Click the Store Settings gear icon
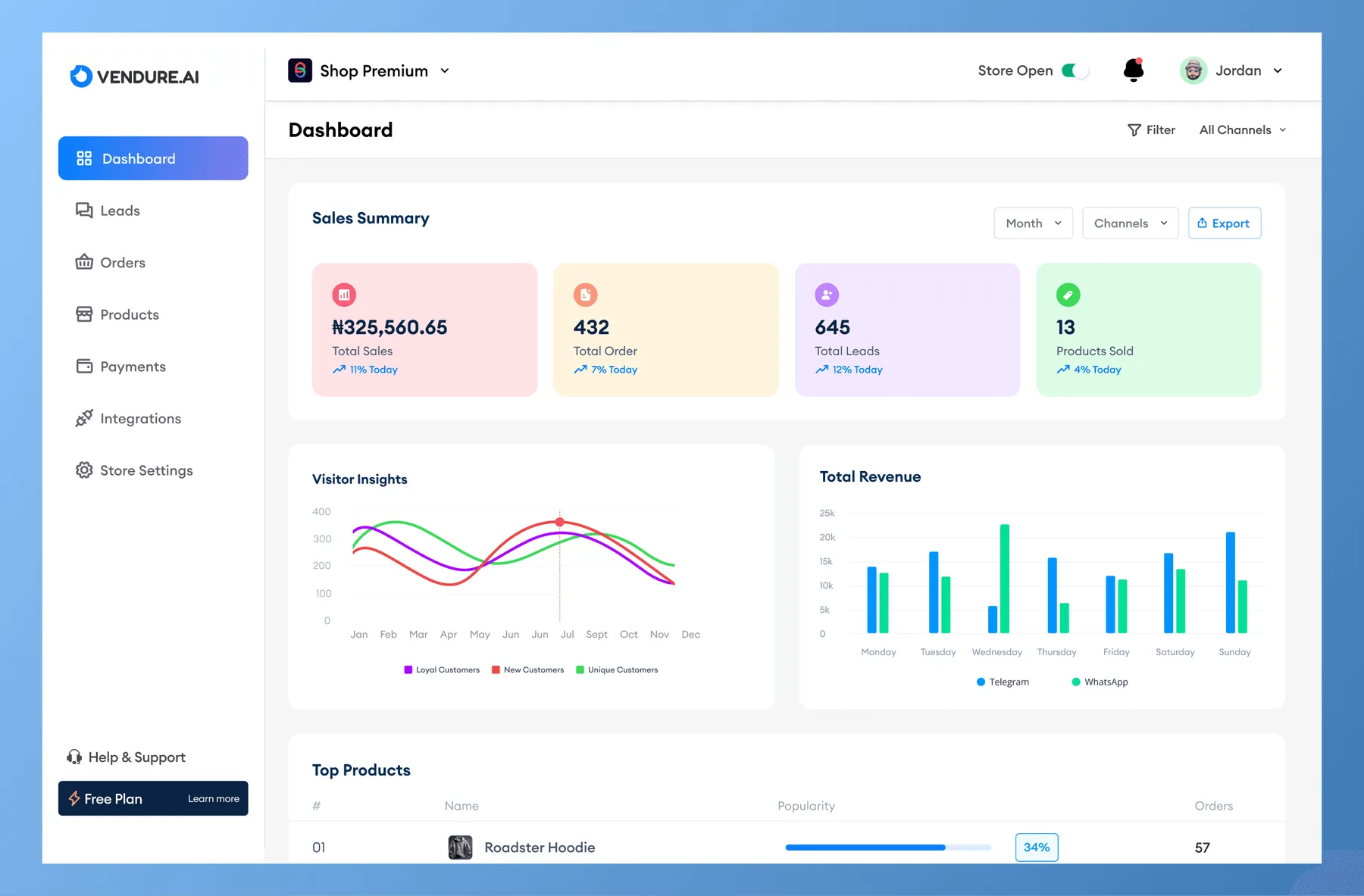This screenshot has width=1364, height=896. pyautogui.click(x=84, y=470)
